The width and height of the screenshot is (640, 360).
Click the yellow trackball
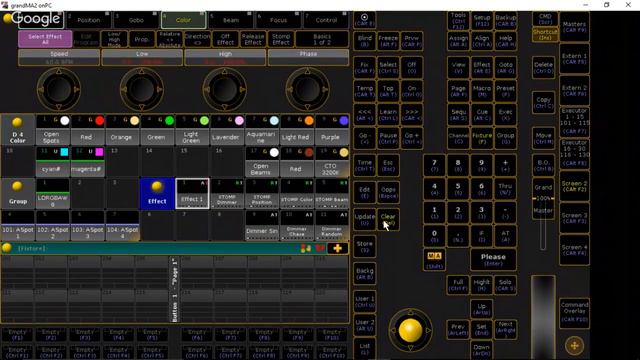[410, 330]
